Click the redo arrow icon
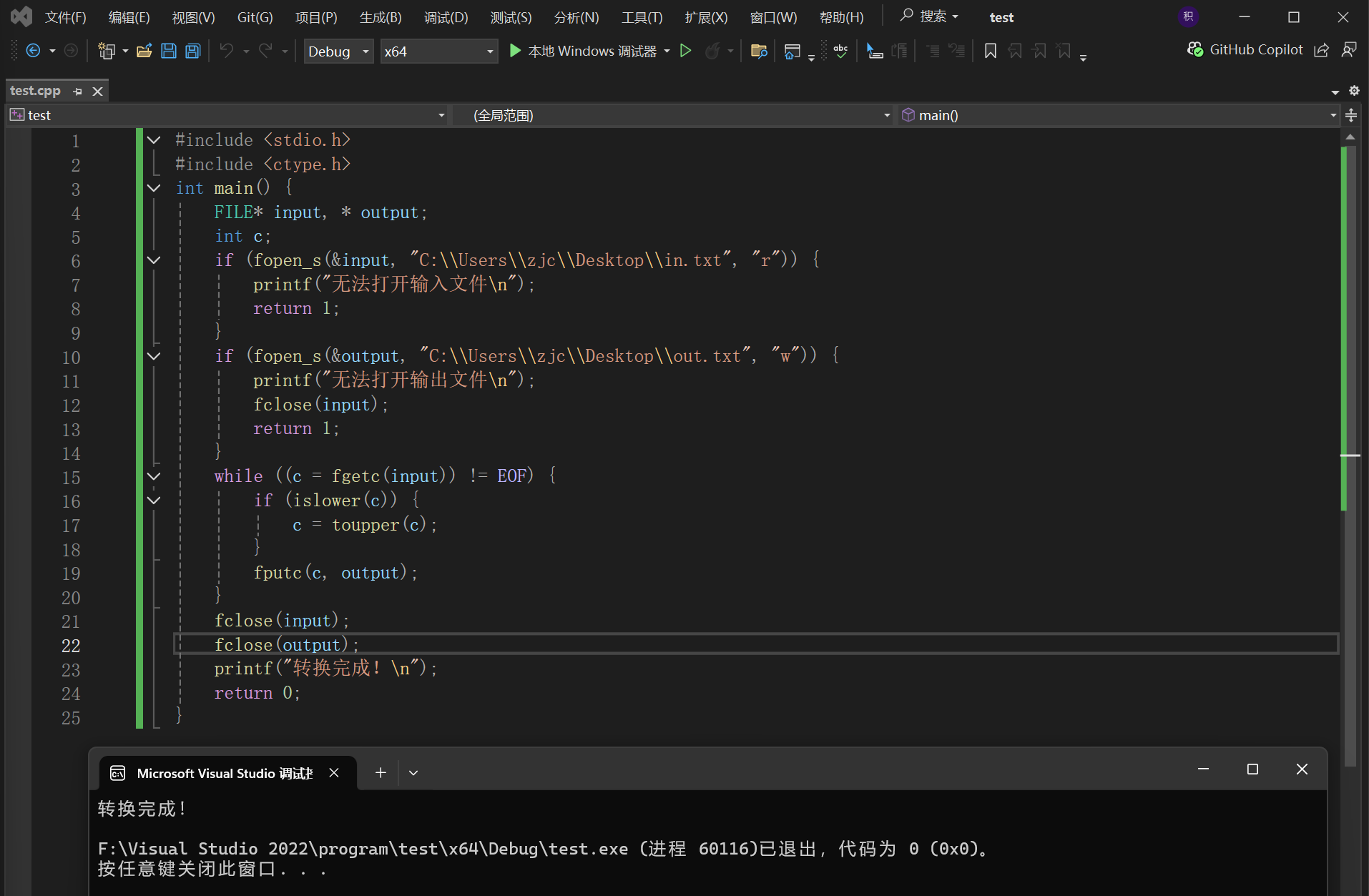Screen dimensions: 1369x896 265,51
